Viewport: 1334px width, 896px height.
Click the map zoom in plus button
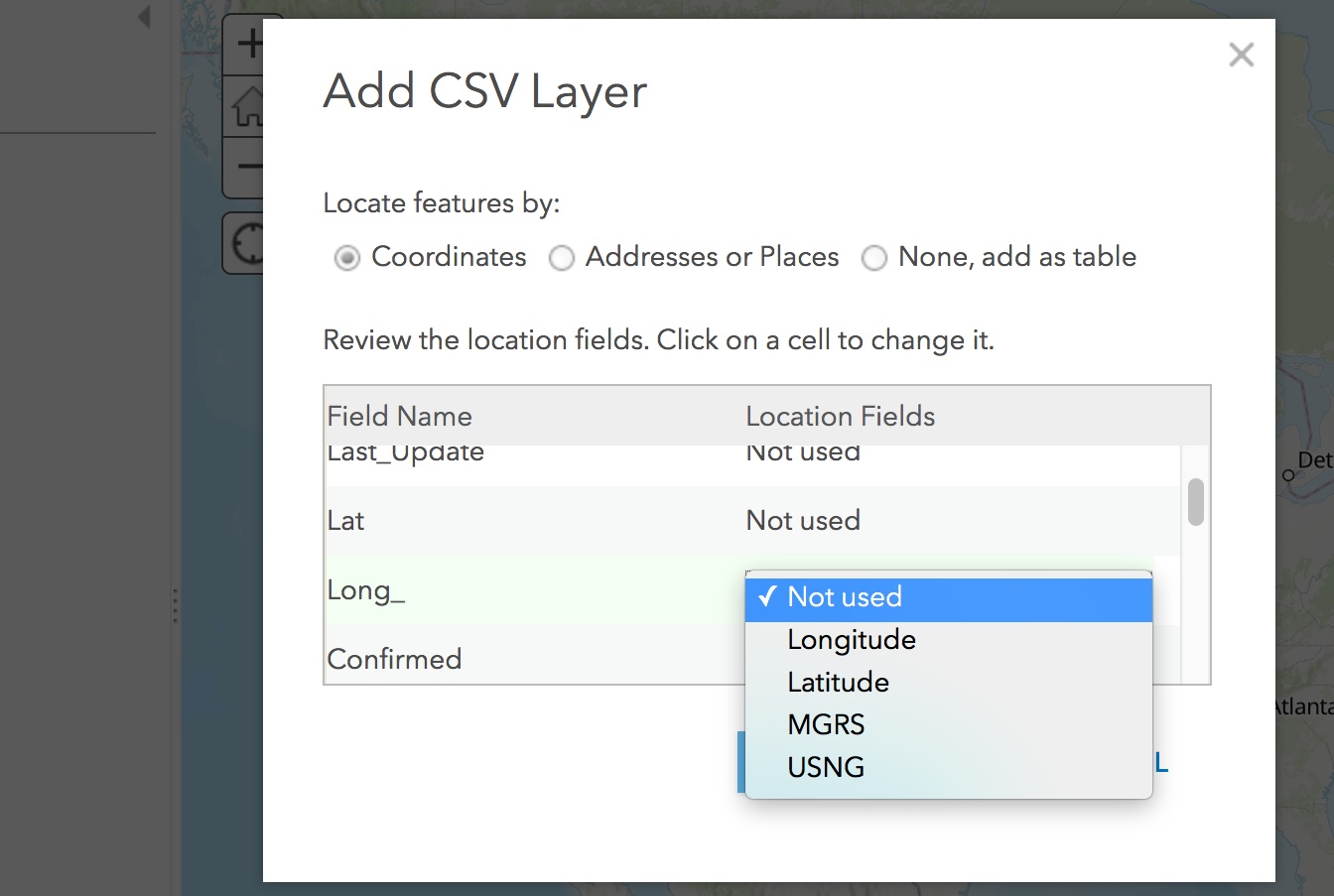(248, 45)
